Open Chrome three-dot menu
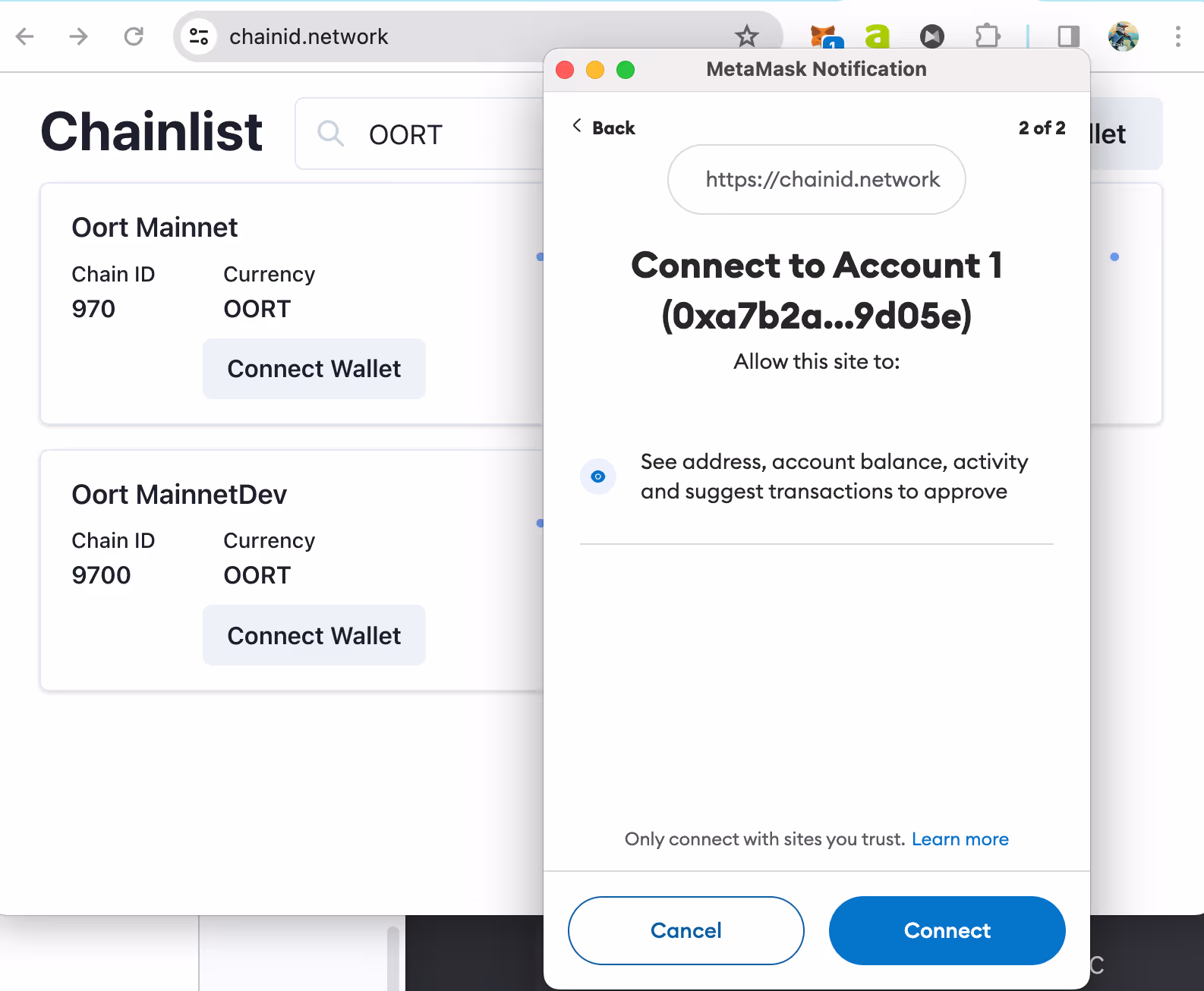This screenshot has width=1204, height=991. click(1178, 36)
